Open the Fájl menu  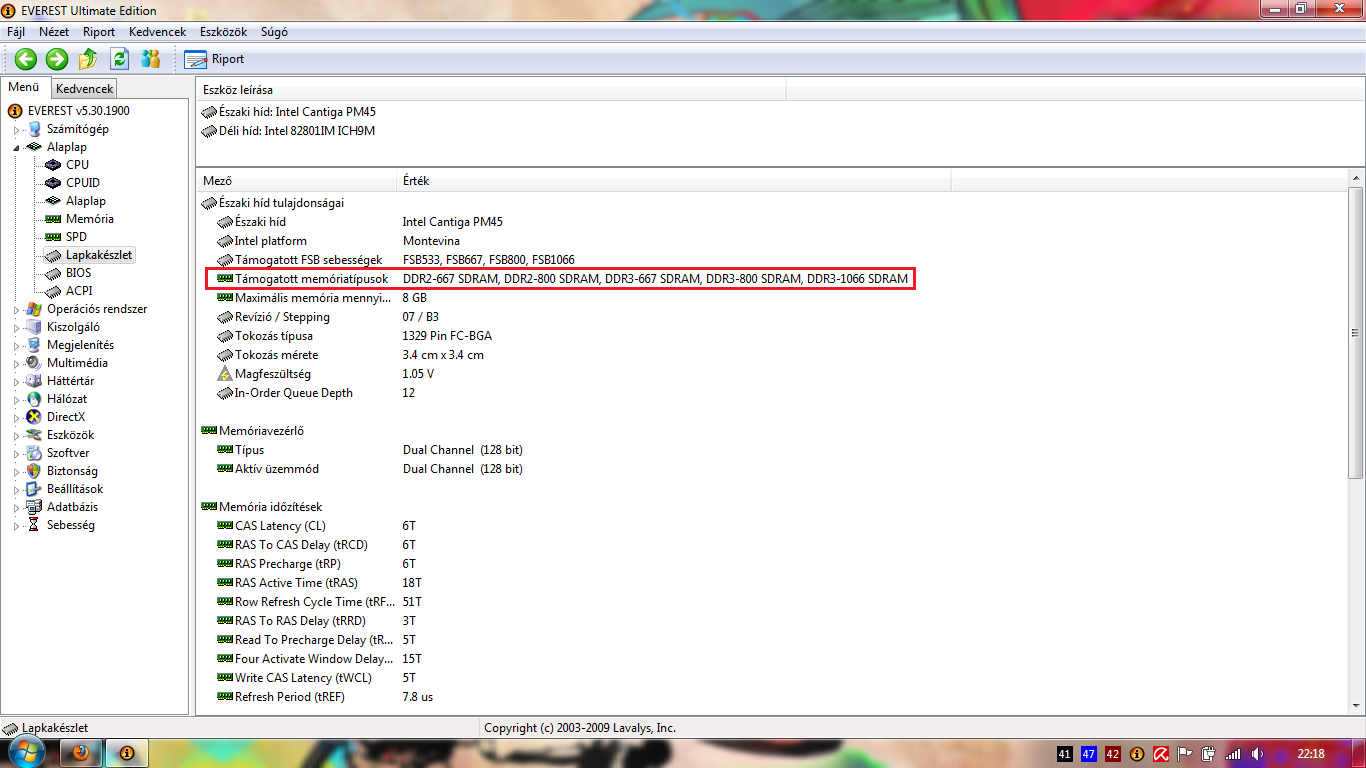(x=16, y=32)
